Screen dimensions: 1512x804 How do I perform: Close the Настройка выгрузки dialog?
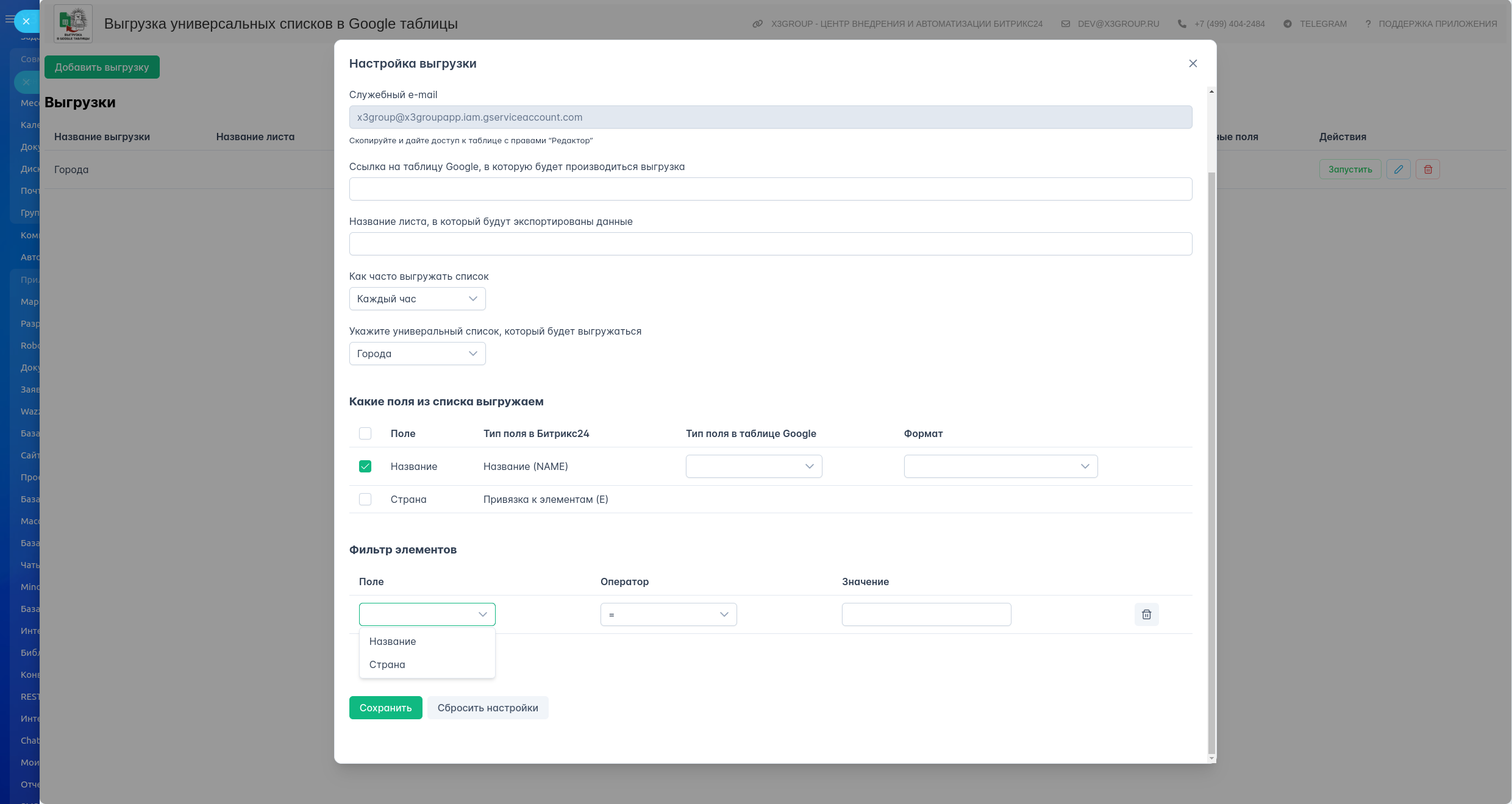tap(1193, 63)
